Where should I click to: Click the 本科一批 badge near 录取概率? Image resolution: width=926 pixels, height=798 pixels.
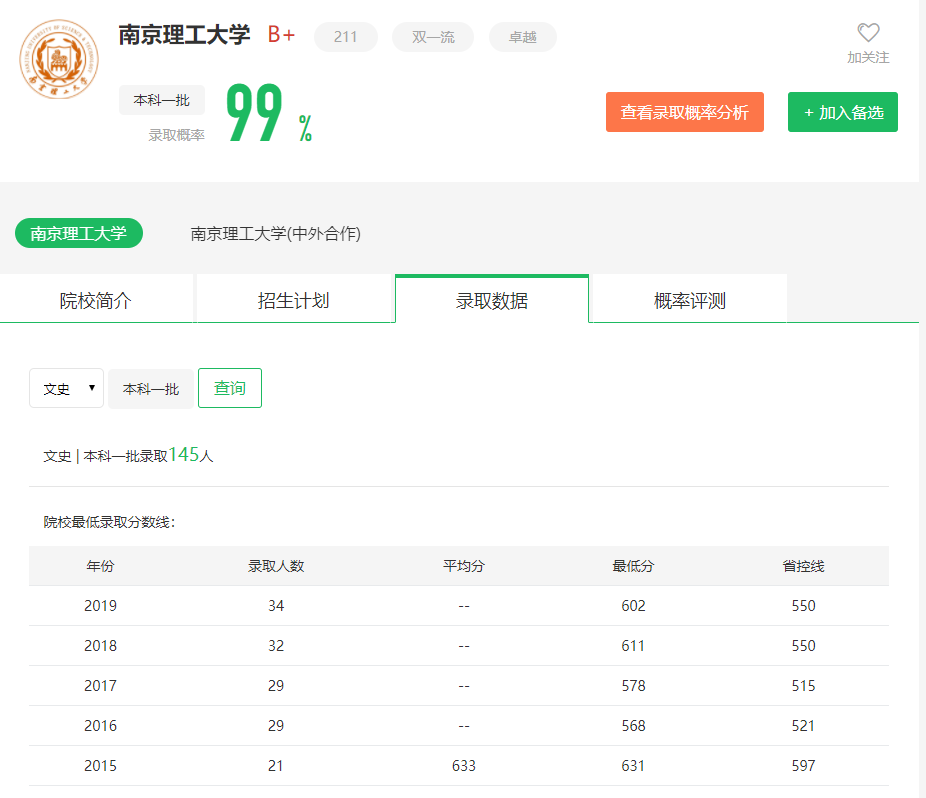click(162, 100)
